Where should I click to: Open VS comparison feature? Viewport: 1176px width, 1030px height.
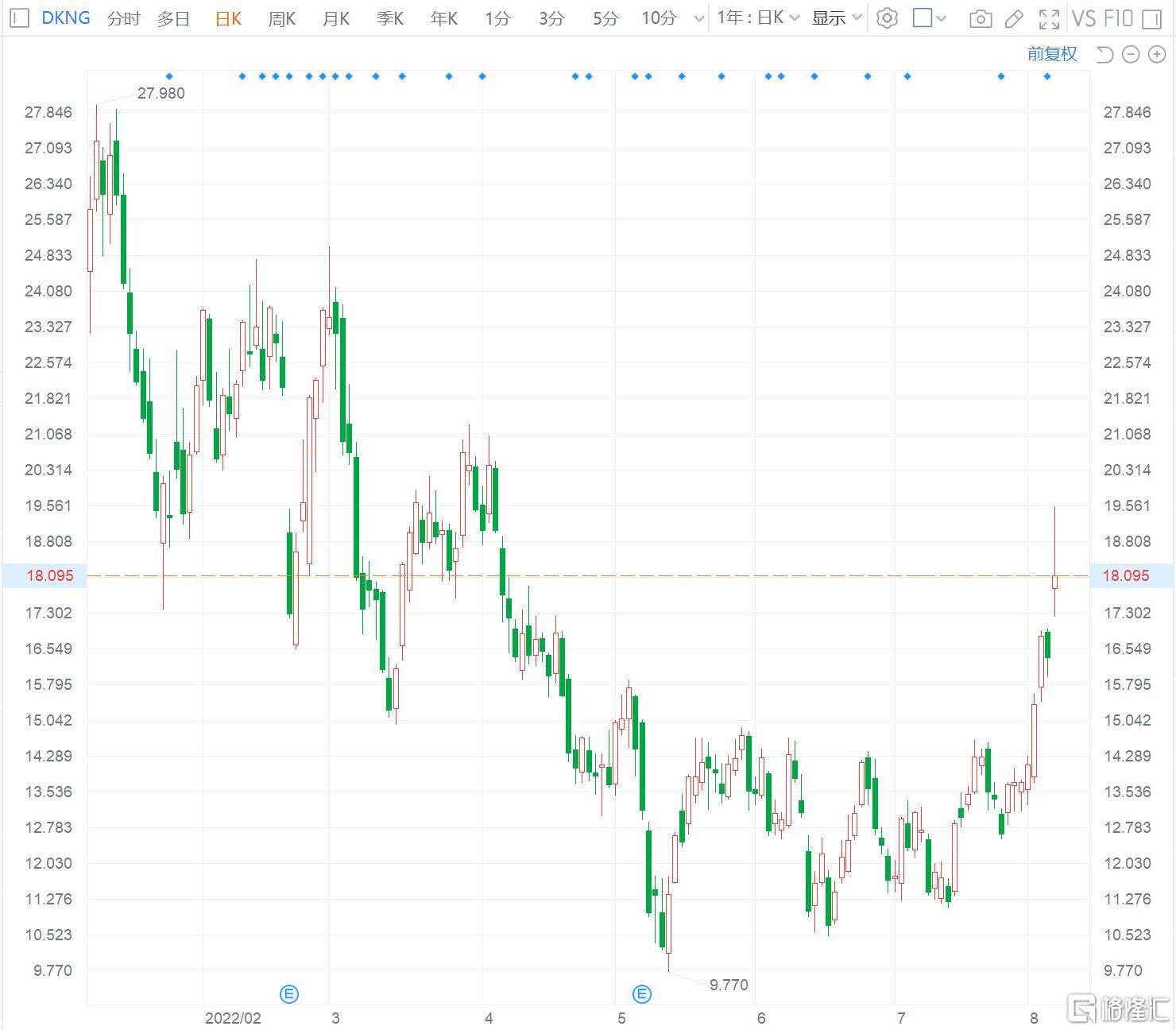pyautogui.click(x=1084, y=17)
